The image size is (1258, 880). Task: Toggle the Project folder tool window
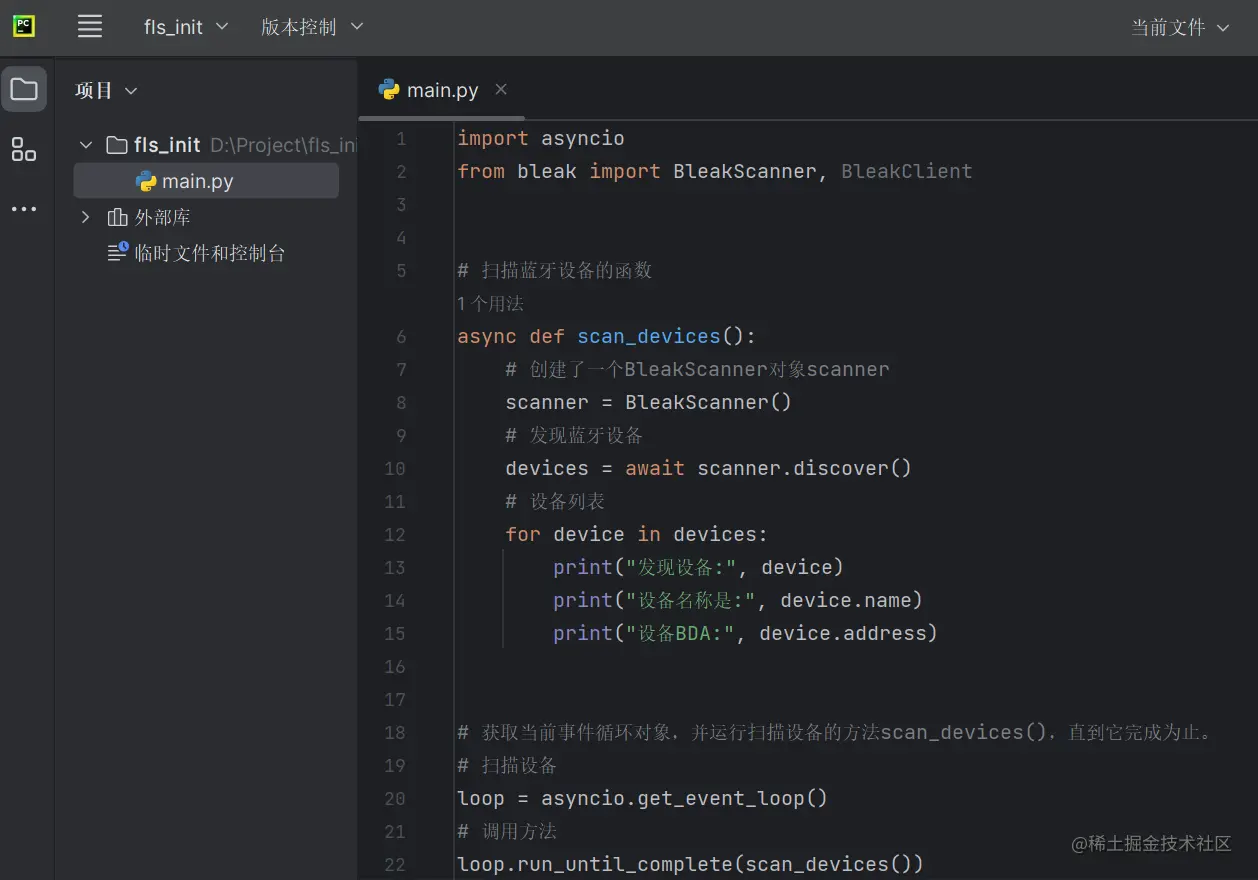click(x=24, y=90)
